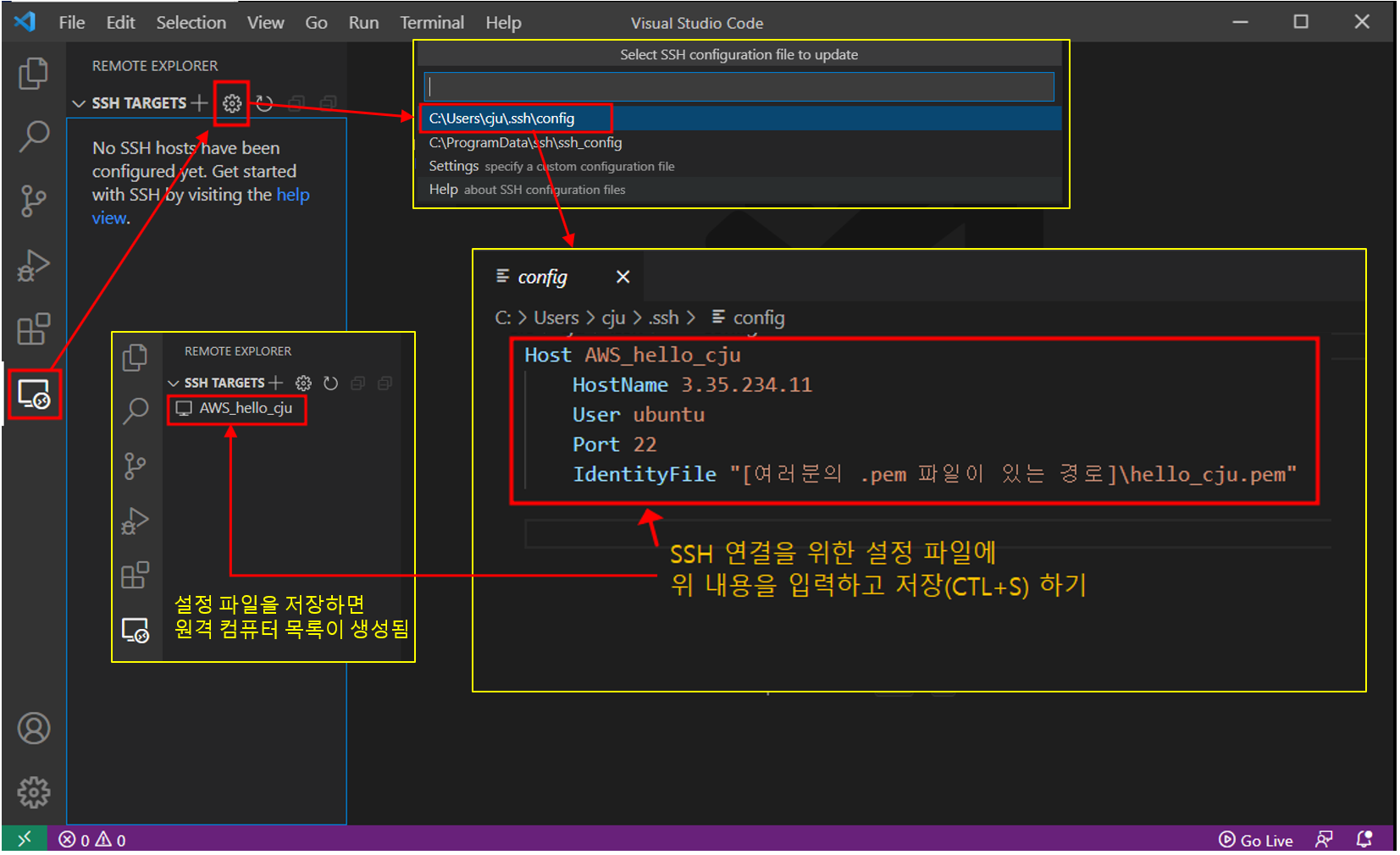Select AWS_hello_cju host in SSH targets
The image size is (1400, 855).
[237, 408]
